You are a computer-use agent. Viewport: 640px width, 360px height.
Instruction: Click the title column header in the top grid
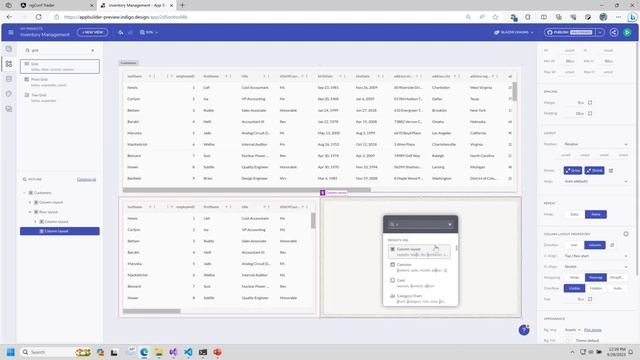pos(244,76)
